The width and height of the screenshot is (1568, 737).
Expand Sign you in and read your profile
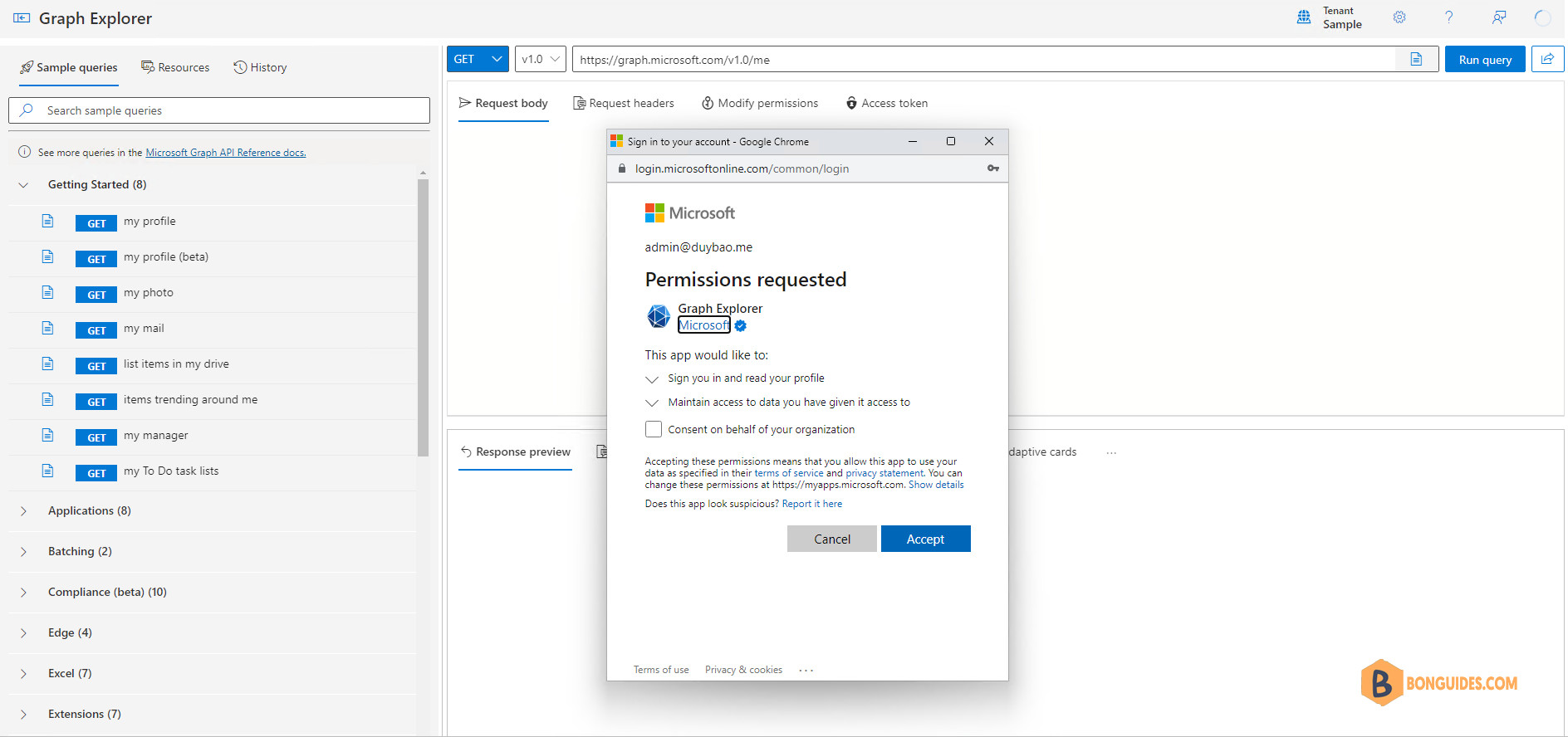[652, 378]
